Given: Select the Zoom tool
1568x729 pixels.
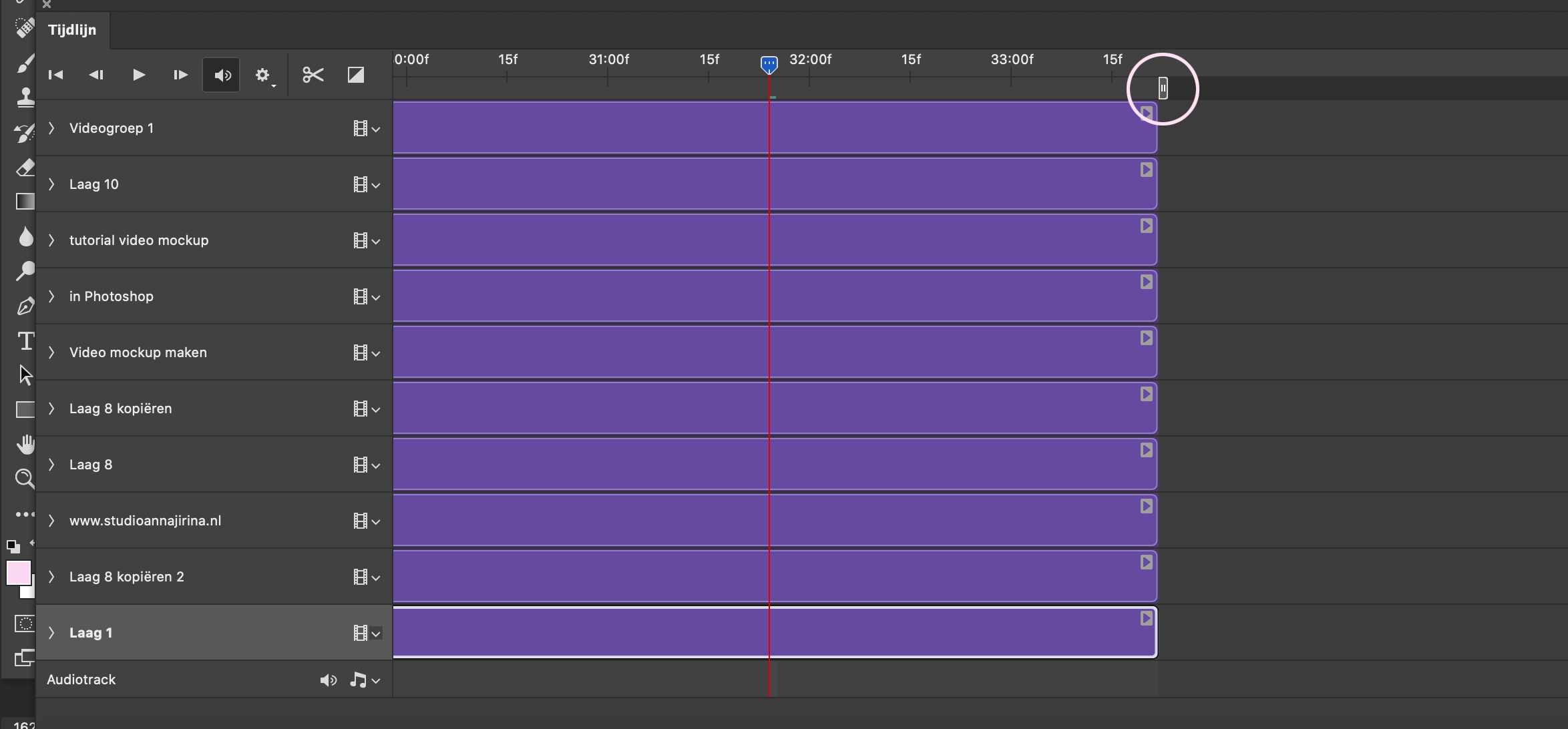Looking at the screenshot, I should (x=25, y=478).
